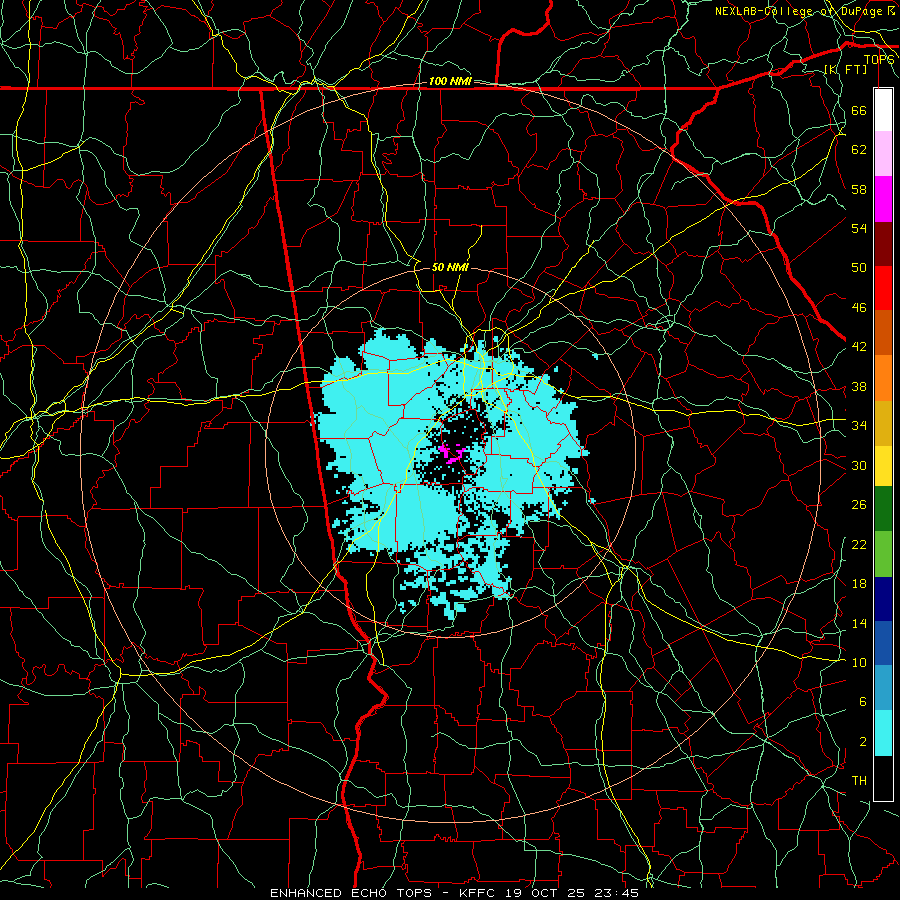
Task: Click the white swatch in the tops legend
Action: 883,110
